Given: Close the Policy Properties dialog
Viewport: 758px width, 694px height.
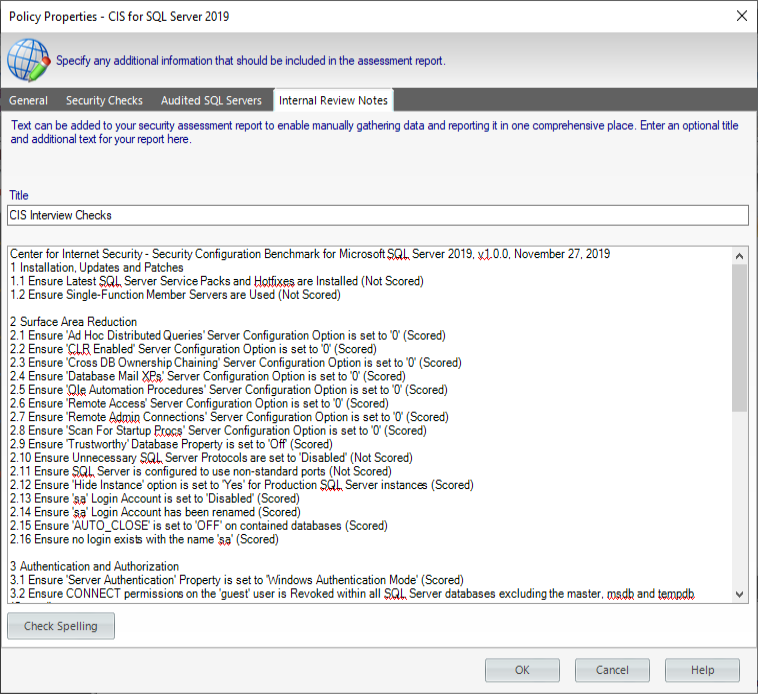Looking at the screenshot, I should (742, 16).
